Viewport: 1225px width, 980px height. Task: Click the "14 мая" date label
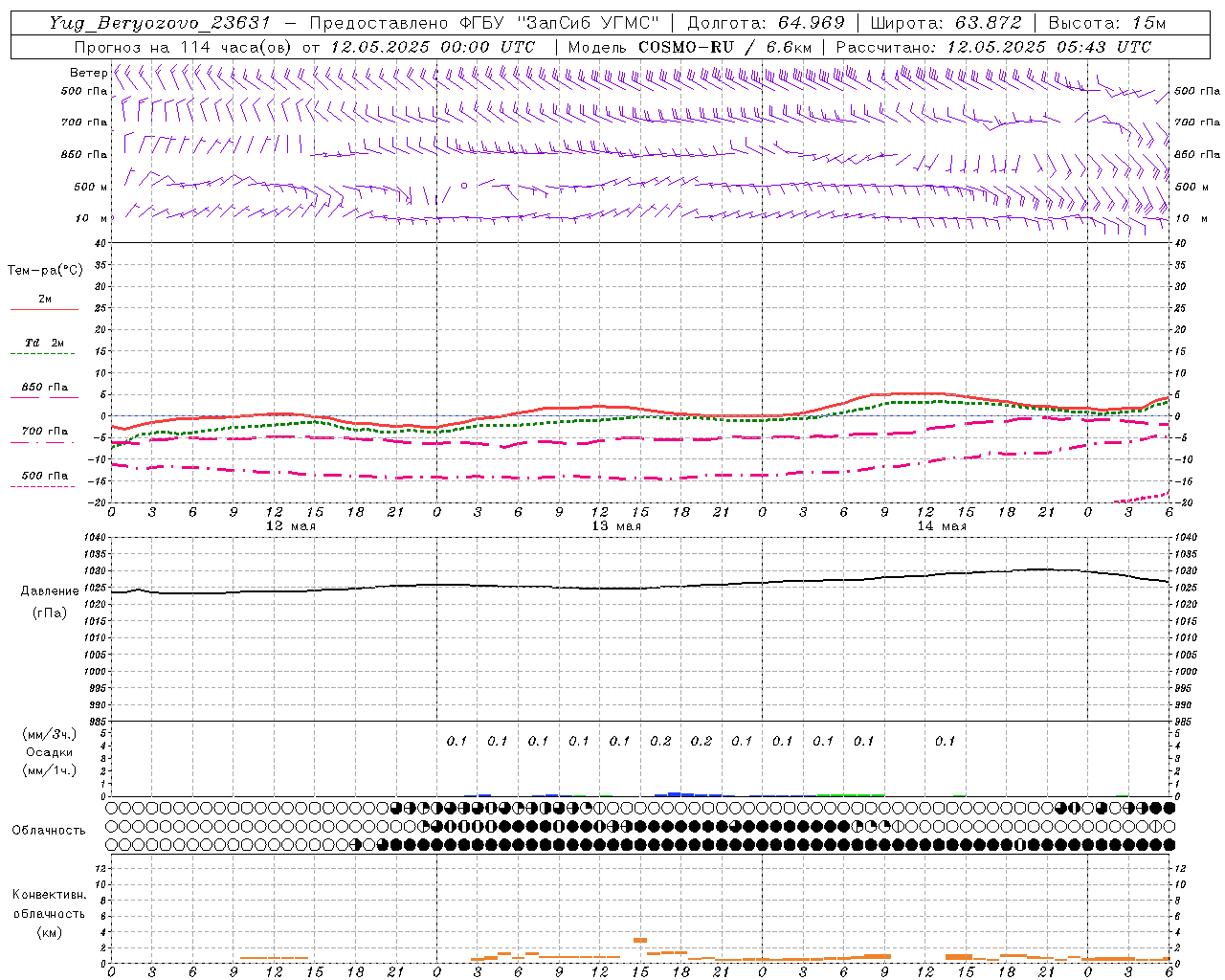(942, 526)
